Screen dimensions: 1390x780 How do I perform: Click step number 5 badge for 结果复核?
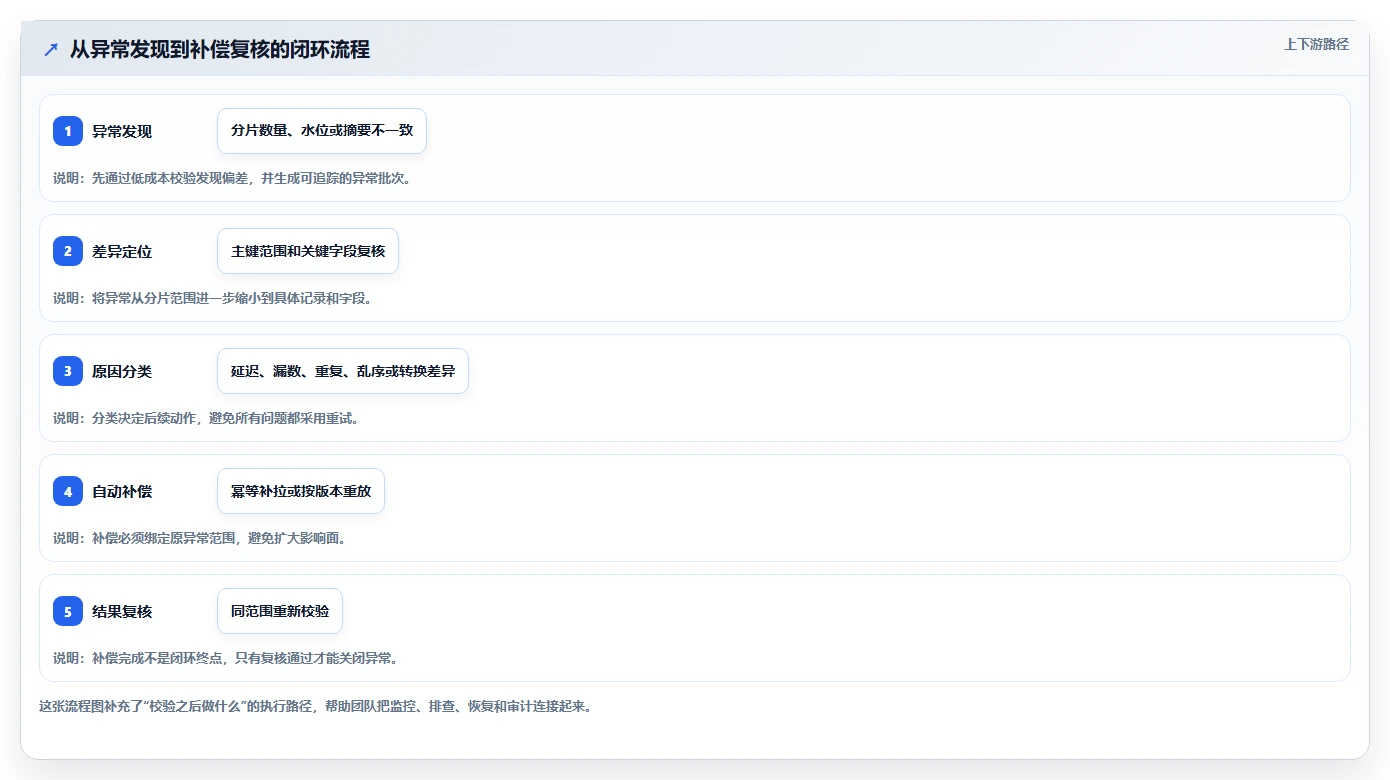[68, 611]
